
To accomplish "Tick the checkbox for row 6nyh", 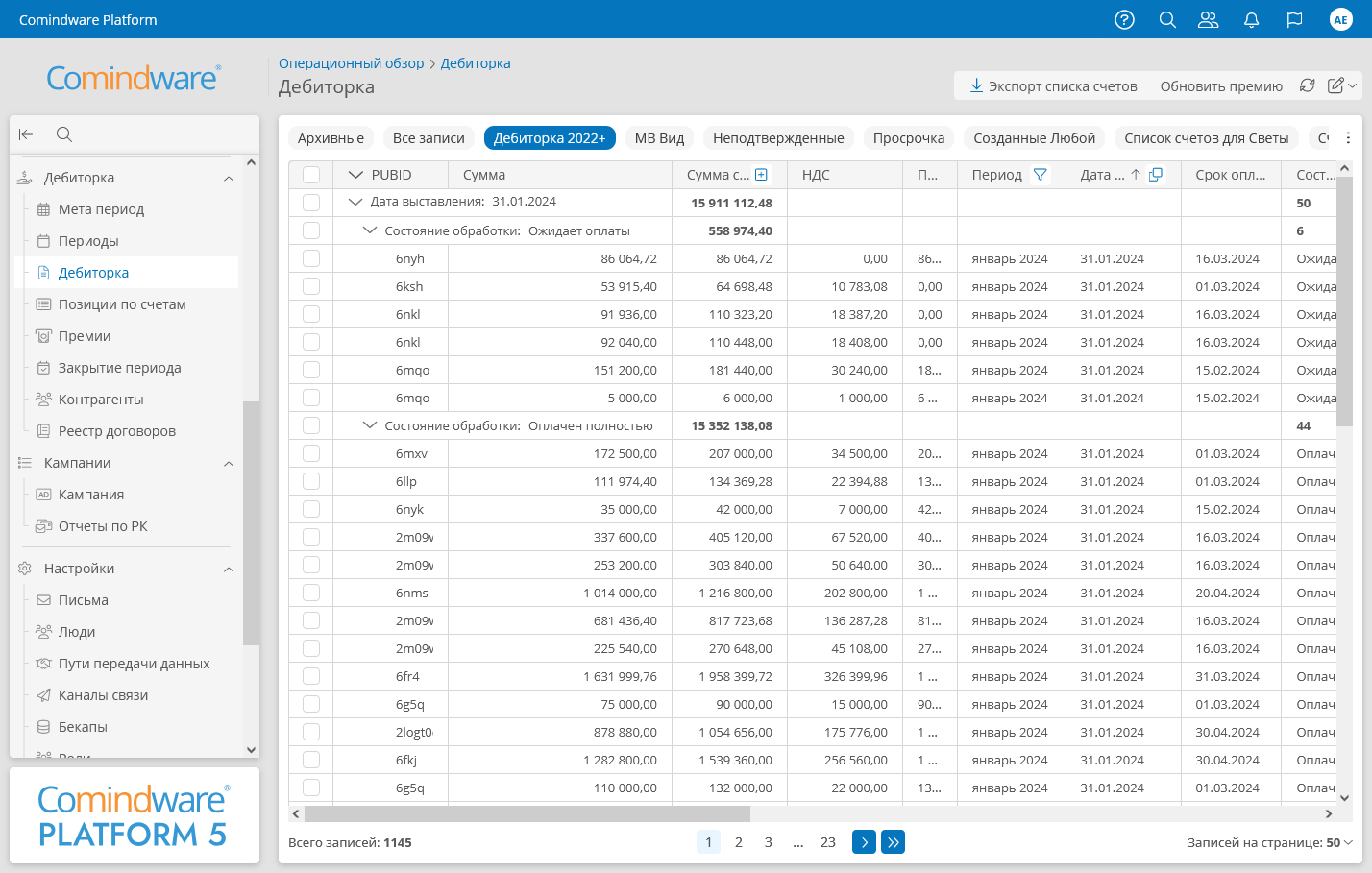I will click(311, 258).
